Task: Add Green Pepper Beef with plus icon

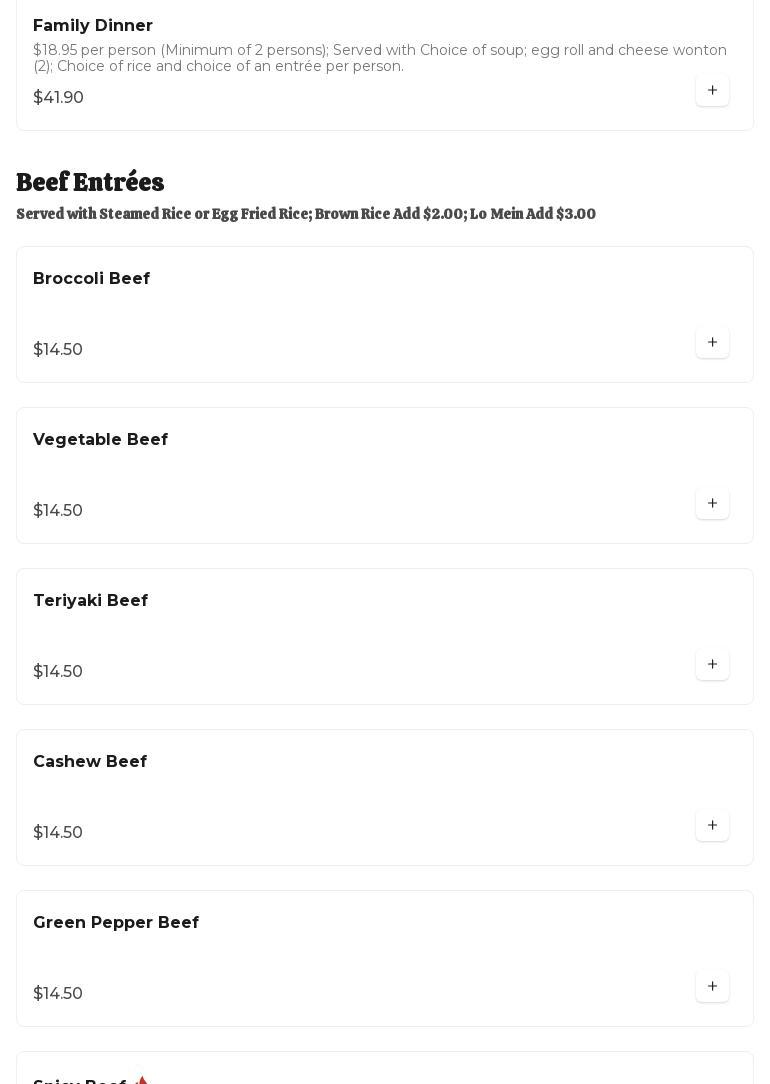Action: 712,987
